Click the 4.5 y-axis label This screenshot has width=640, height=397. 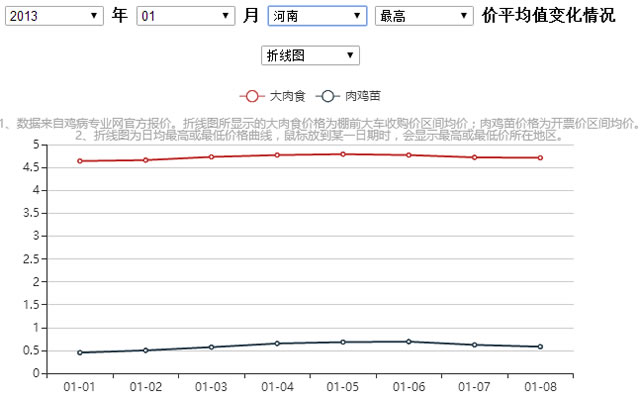tap(31, 168)
